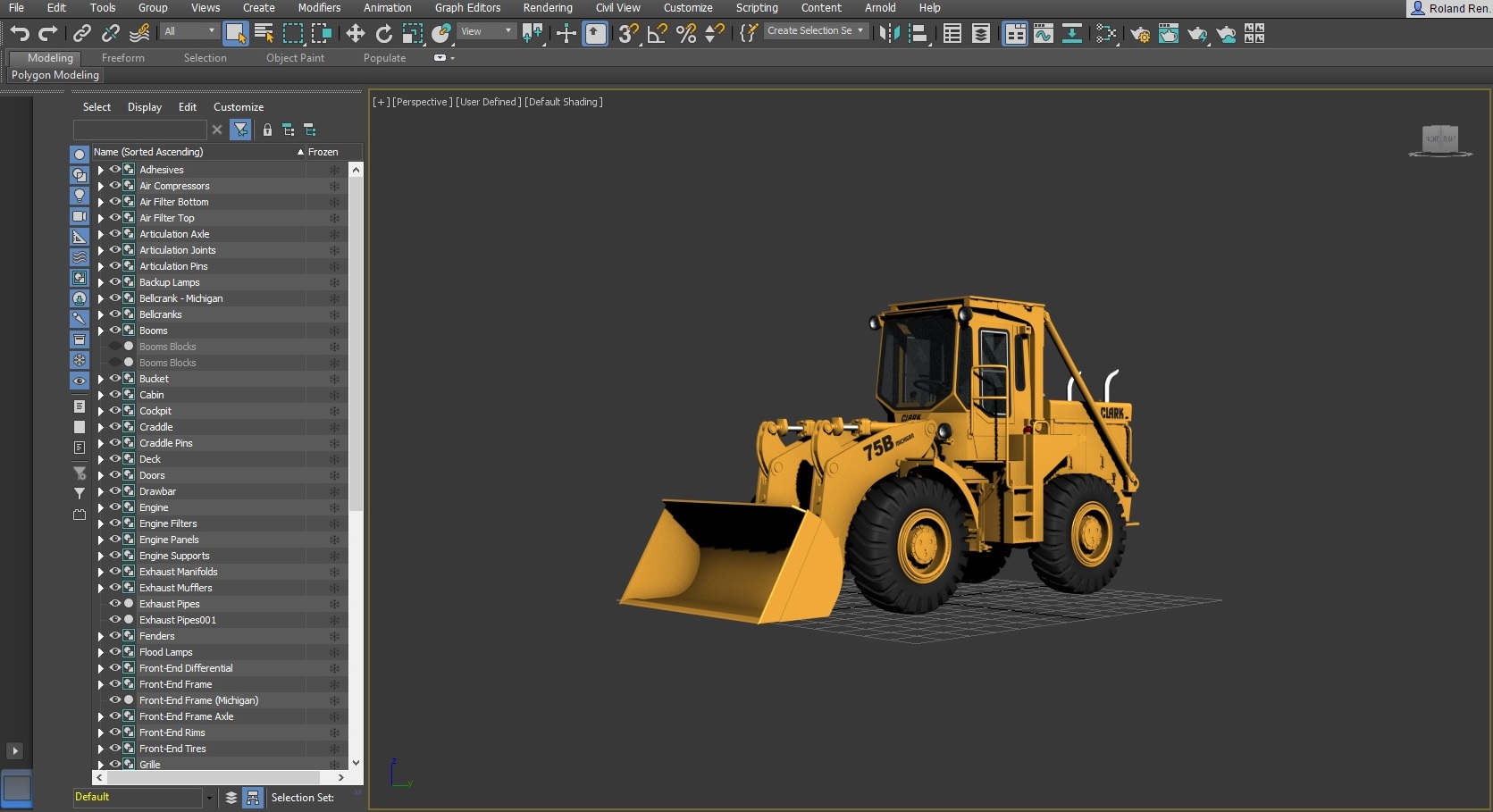The image size is (1493, 812).
Task: Click the ViewCube in the viewport
Action: click(1439, 140)
